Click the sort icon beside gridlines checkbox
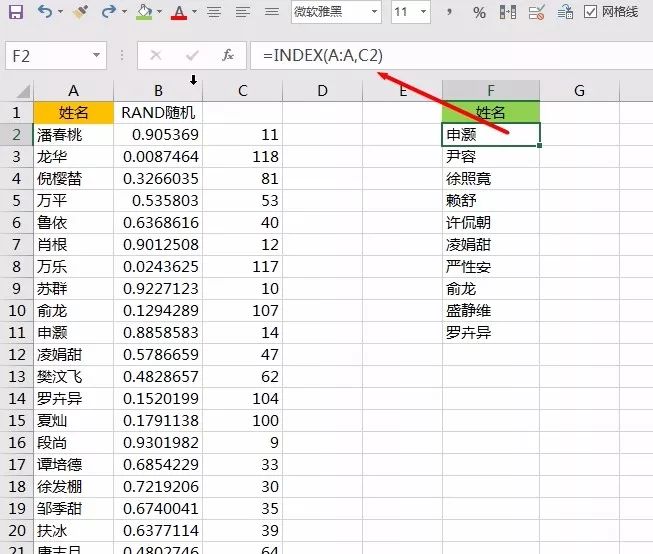The height and width of the screenshot is (554, 653). (565, 12)
